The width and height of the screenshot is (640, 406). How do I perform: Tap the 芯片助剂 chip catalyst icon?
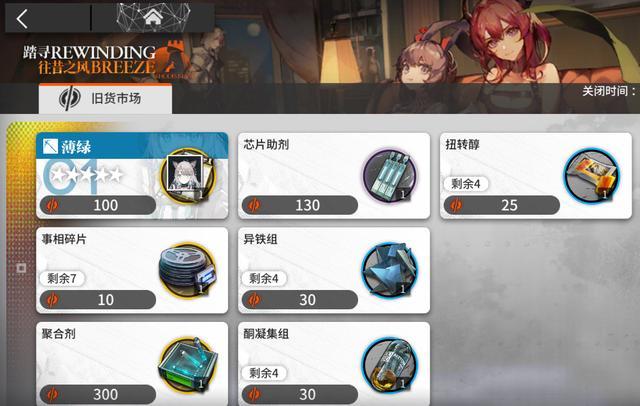click(x=390, y=176)
